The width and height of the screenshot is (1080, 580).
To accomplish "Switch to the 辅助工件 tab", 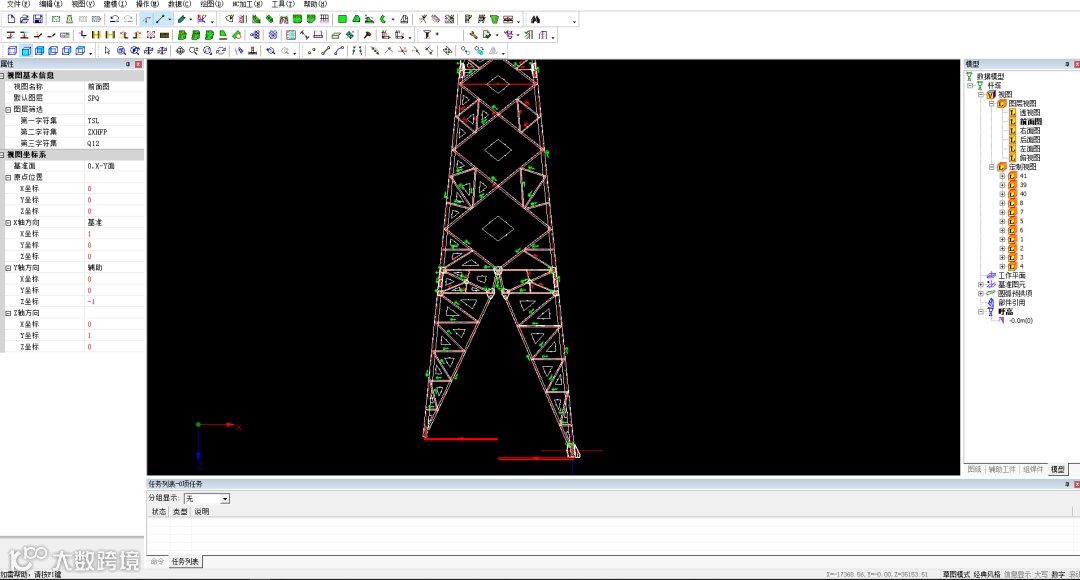I will (1002, 469).
